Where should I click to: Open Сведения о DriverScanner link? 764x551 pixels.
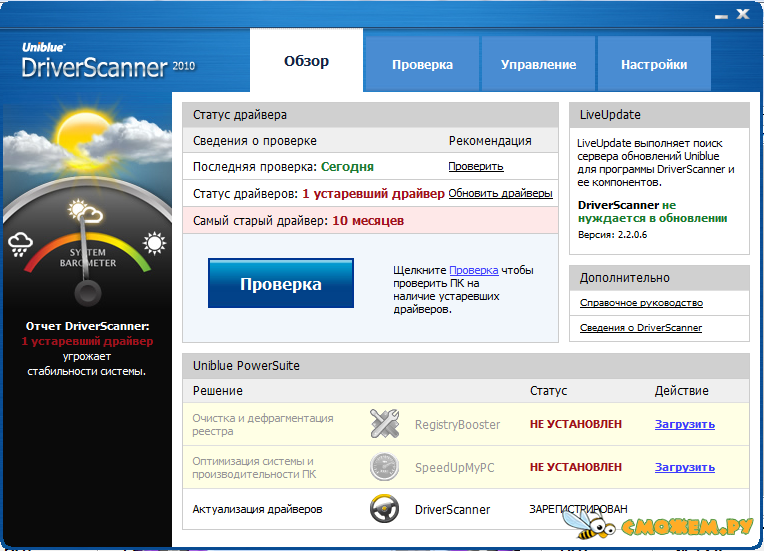click(641, 327)
